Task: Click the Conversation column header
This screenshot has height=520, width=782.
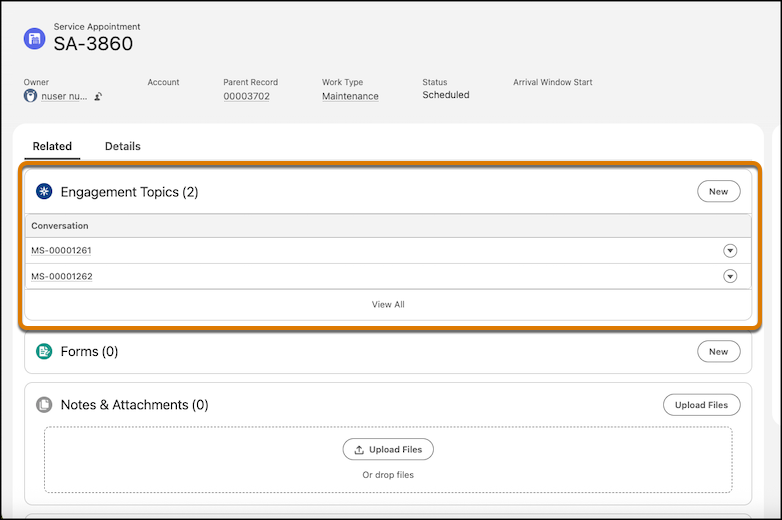Action: (60, 226)
